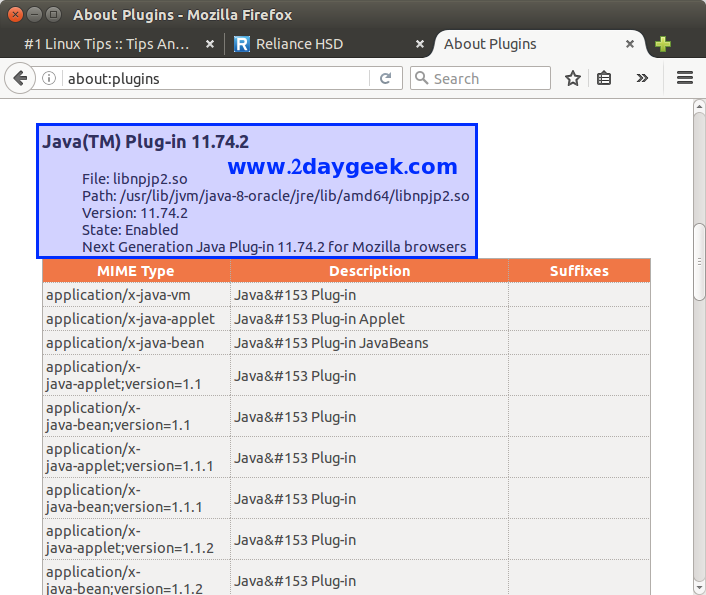Close the About Plugins tab
Viewport: 706px width, 595px height.
pos(630,44)
